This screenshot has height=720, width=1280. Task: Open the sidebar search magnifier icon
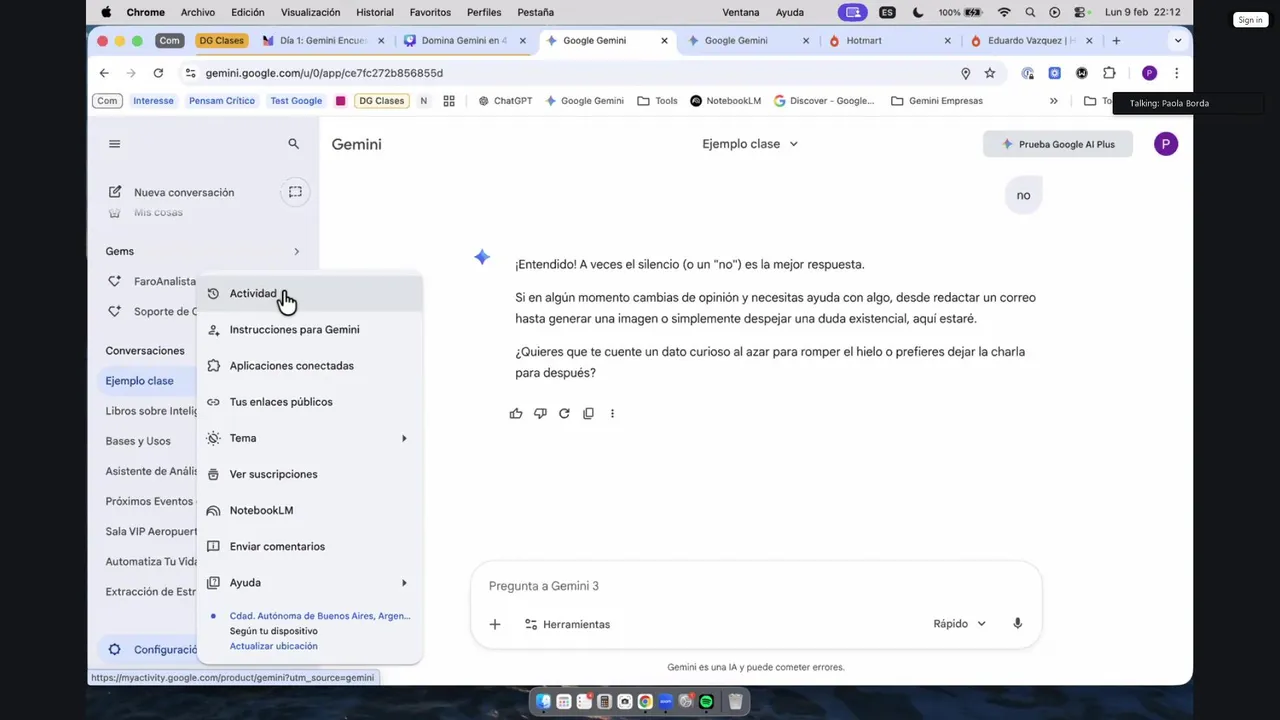tap(293, 144)
